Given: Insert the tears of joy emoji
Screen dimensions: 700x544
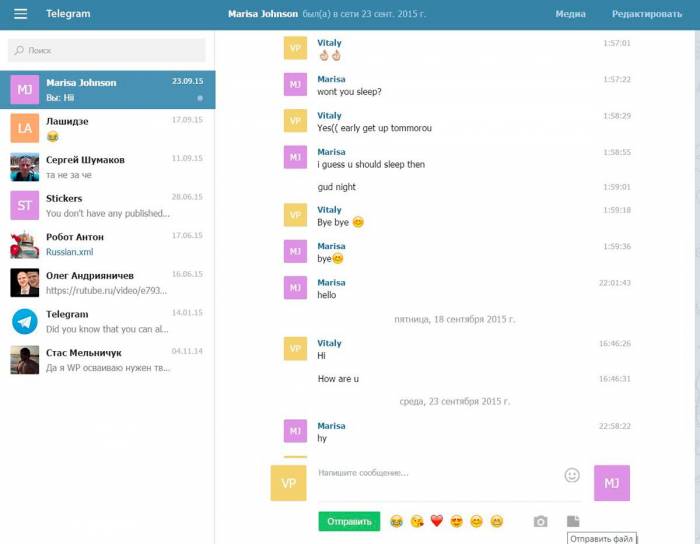Looking at the screenshot, I should point(396,521).
